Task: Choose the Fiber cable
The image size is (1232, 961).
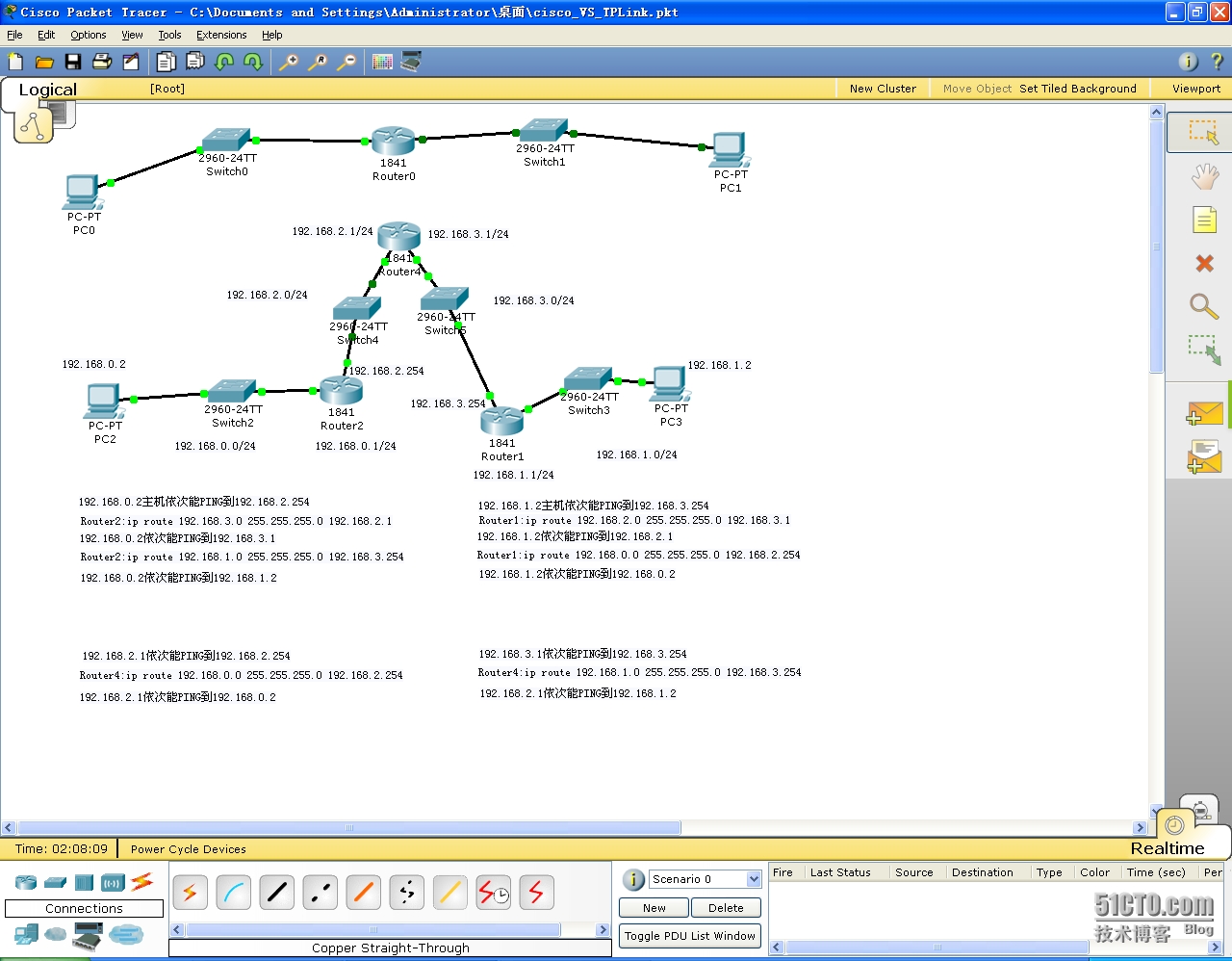Action: (x=363, y=893)
